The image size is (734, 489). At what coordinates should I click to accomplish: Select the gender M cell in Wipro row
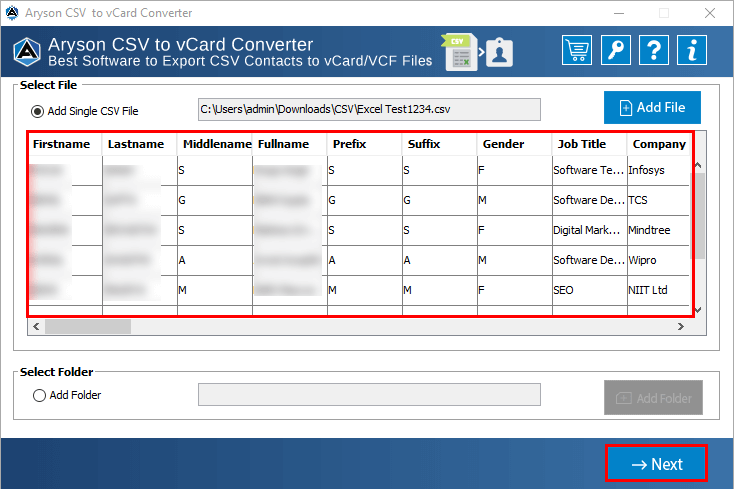point(514,260)
